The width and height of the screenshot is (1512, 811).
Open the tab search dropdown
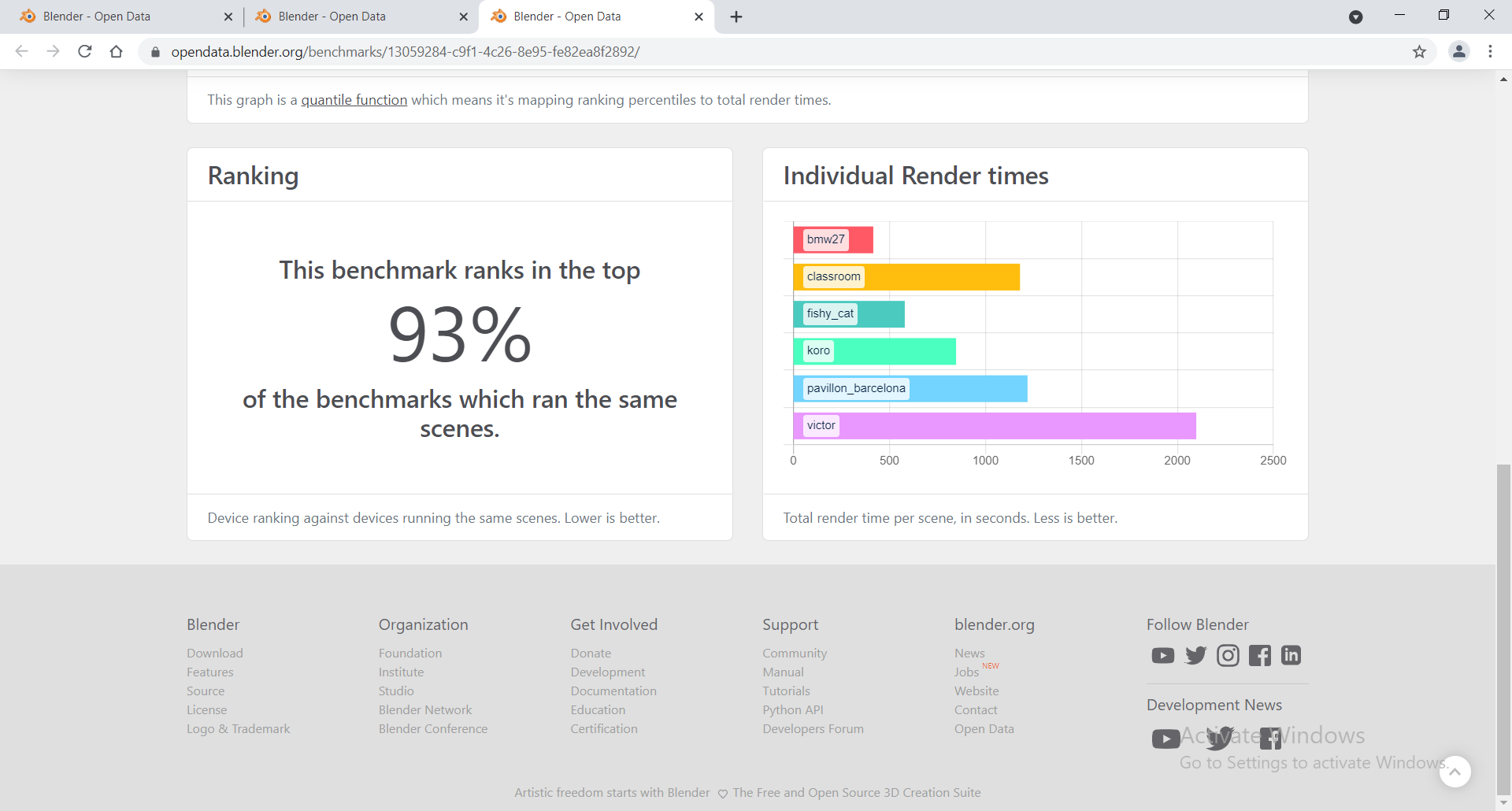tap(1355, 17)
